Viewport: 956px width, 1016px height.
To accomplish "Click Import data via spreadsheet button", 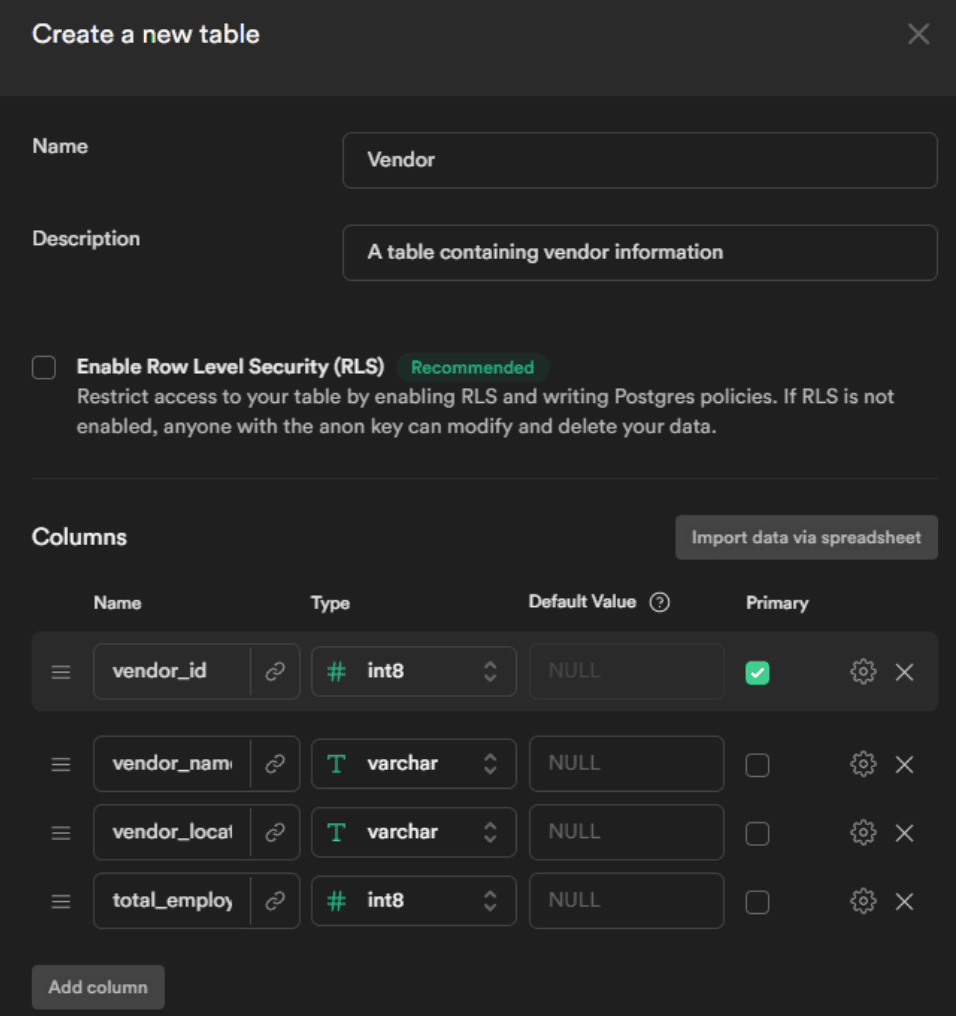I will [x=806, y=538].
